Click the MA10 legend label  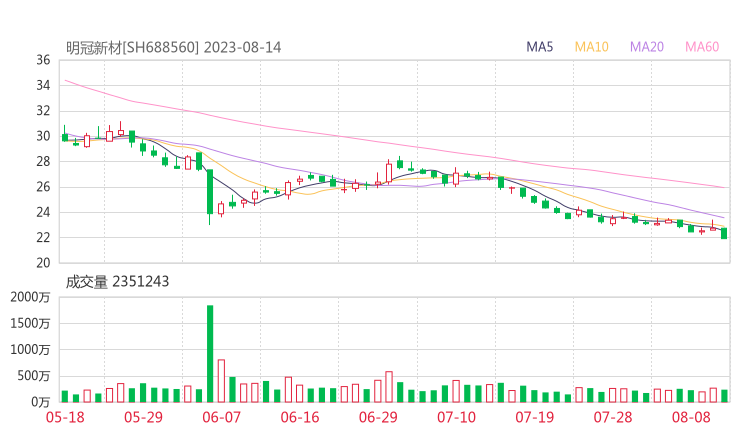click(x=591, y=47)
